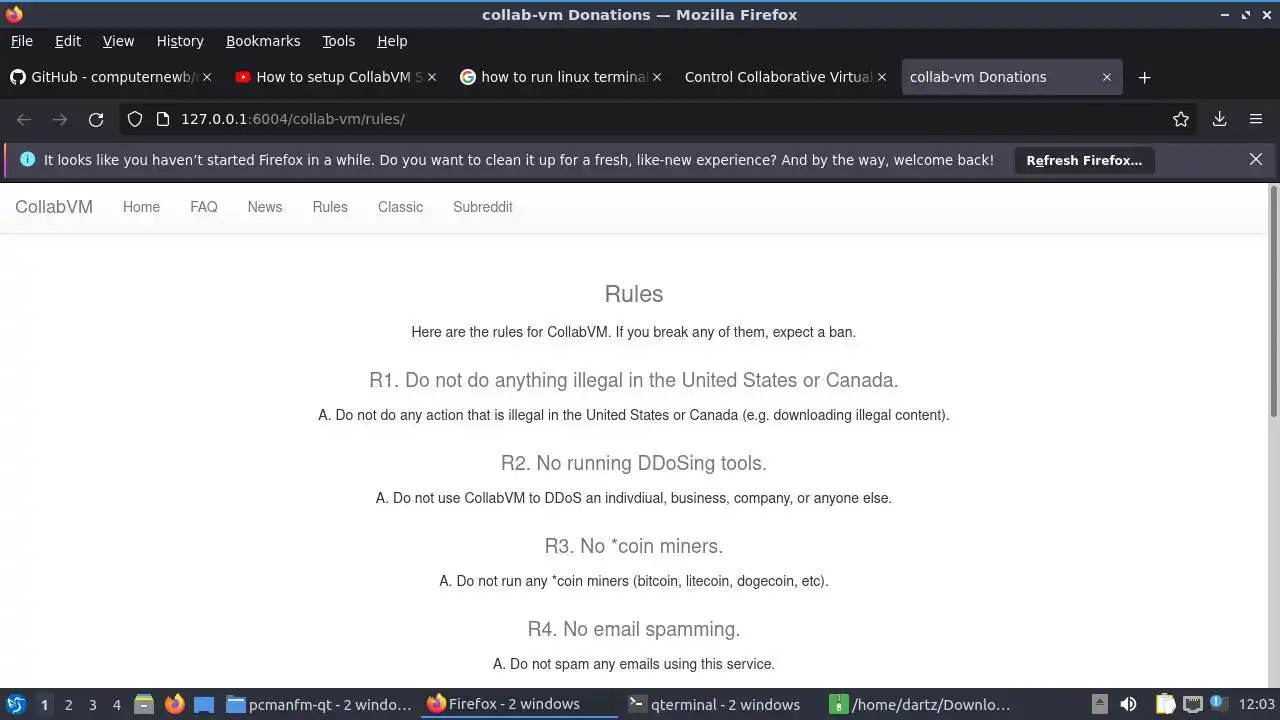This screenshot has width=1280, height=720.
Task: Open the Bookmarks menu
Action: pos(263,41)
